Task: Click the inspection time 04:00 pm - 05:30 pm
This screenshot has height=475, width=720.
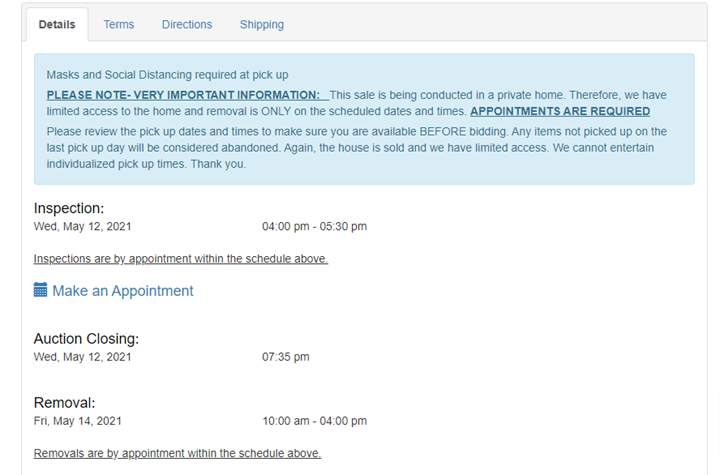Action: tap(314, 227)
